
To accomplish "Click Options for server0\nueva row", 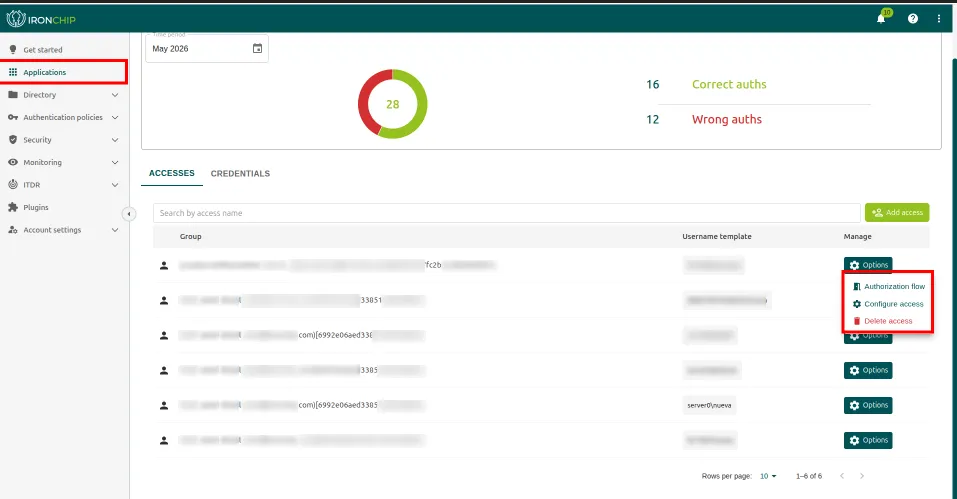I will (x=868, y=405).
